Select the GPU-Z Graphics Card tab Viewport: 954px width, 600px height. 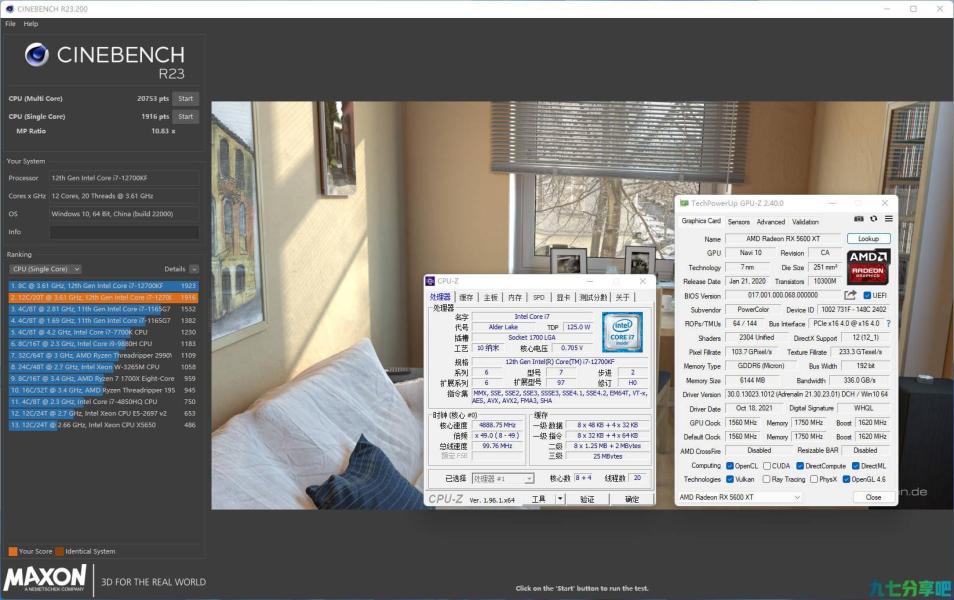click(x=701, y=221)
